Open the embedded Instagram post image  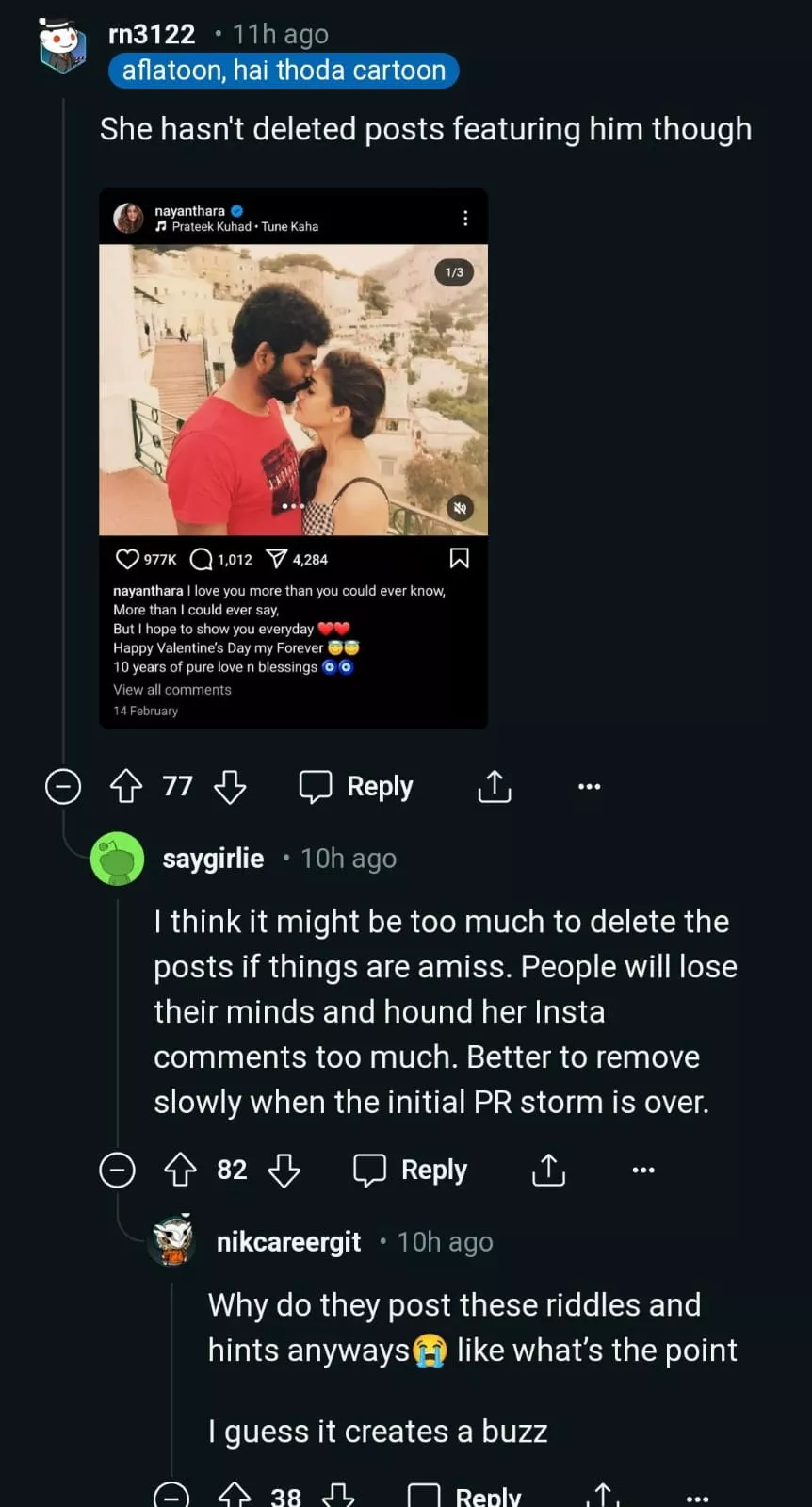pos(293,389)
